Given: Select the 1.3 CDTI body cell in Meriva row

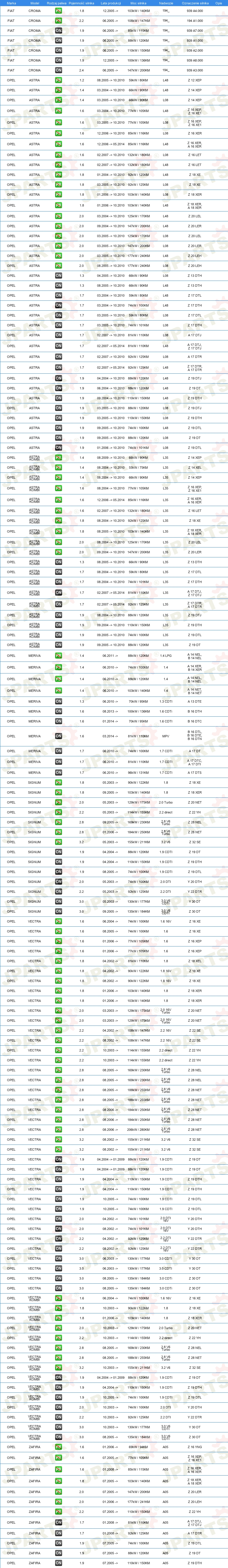Looking at the screenshot, I should (166, 701).
